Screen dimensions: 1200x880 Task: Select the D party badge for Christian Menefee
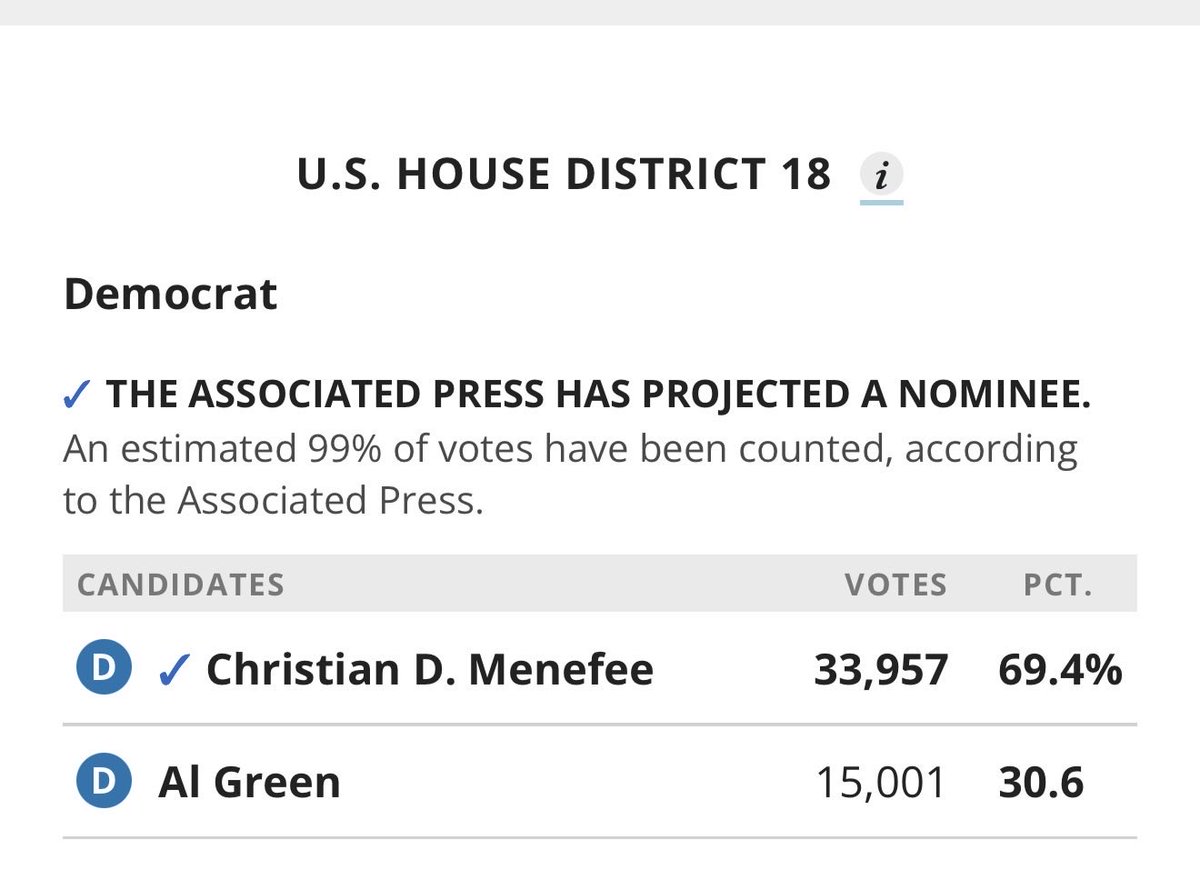tap(104, 669)
